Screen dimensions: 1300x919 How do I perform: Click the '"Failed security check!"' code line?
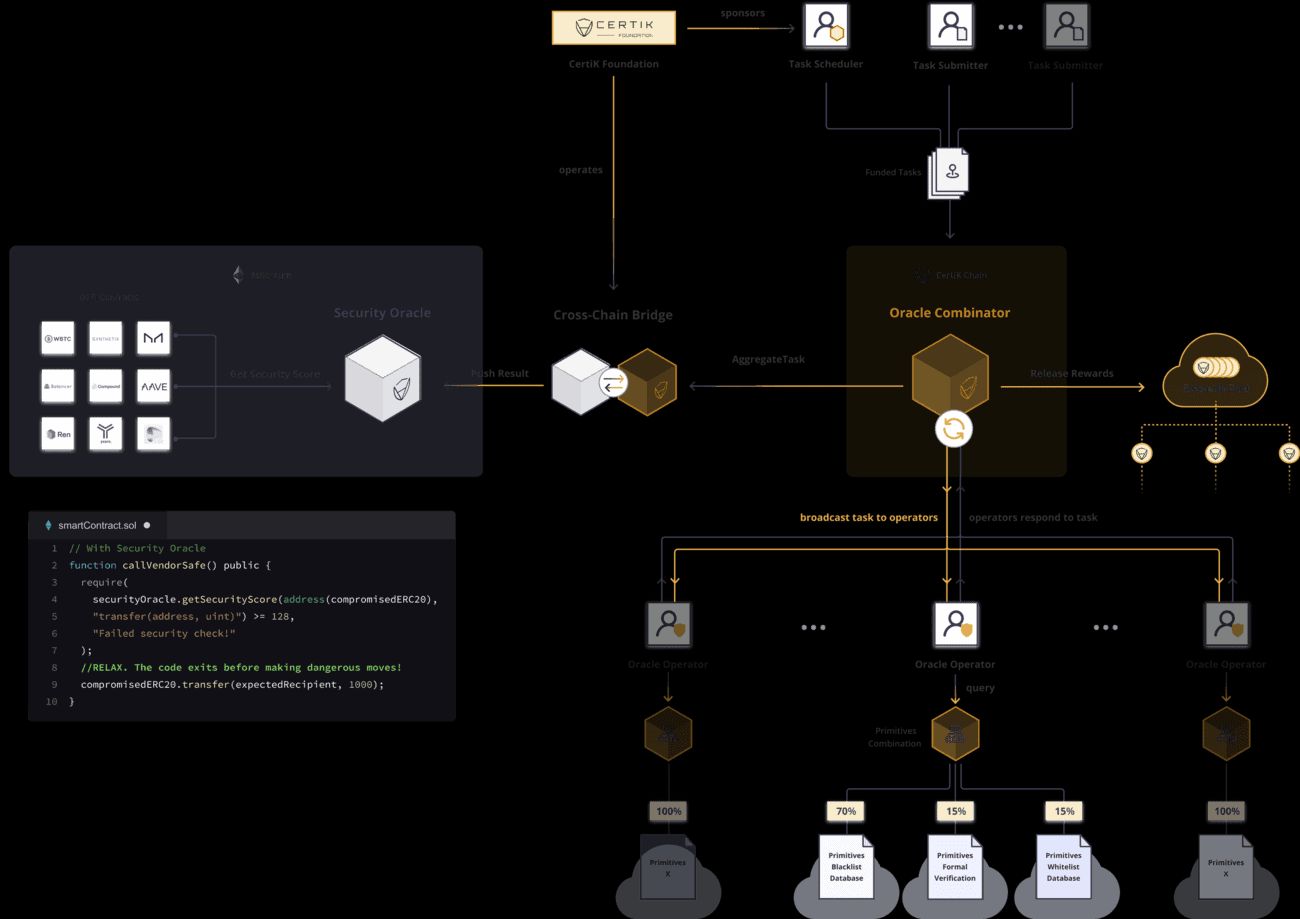click(x=163, y=633)
